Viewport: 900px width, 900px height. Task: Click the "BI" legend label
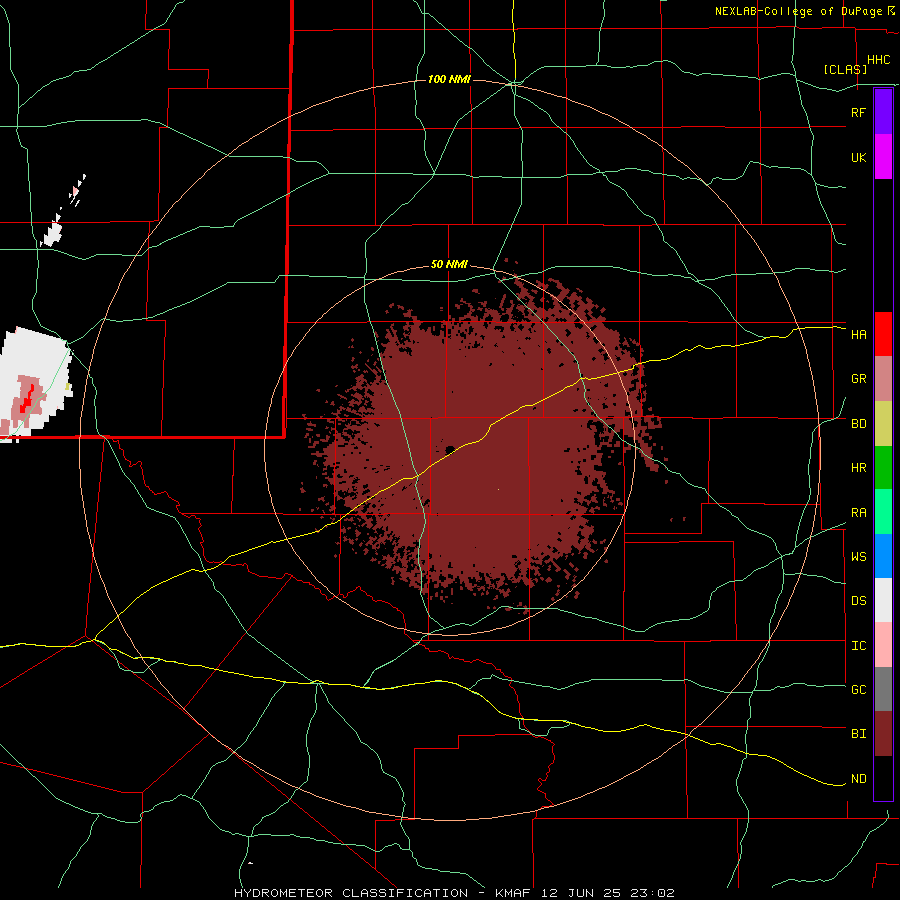858,734
